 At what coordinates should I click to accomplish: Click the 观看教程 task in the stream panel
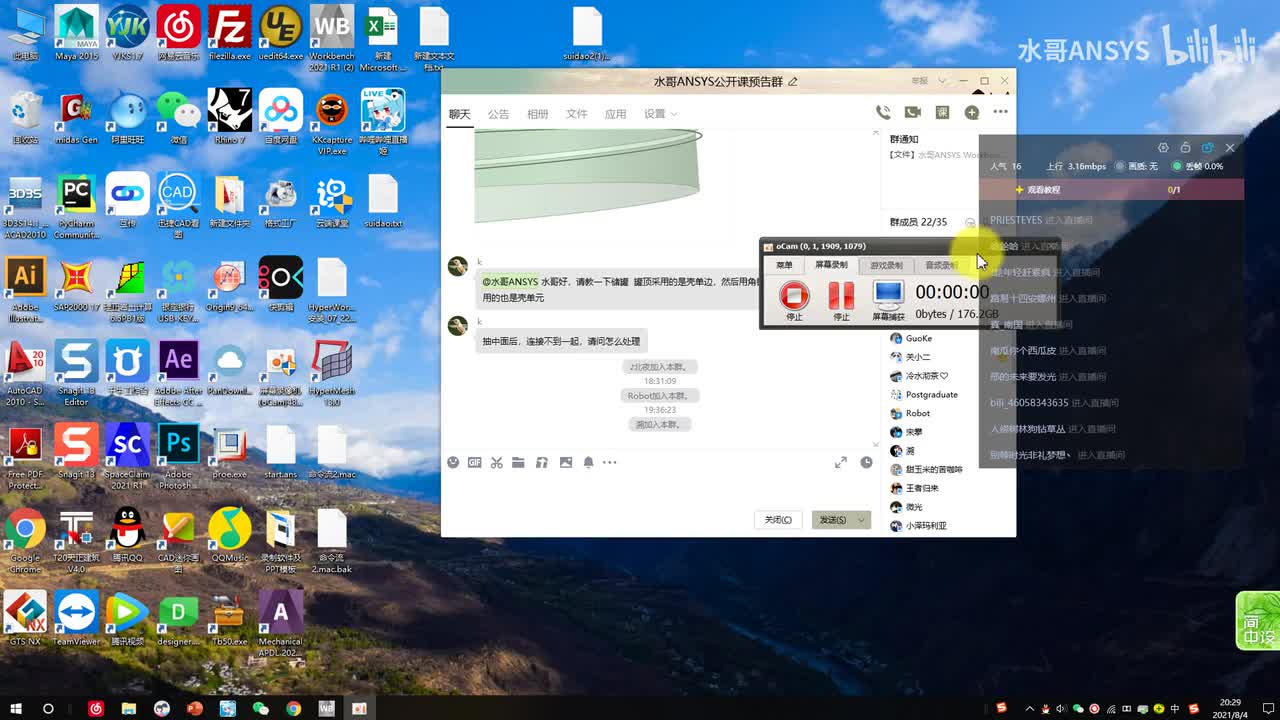(x=1112, y=189)
